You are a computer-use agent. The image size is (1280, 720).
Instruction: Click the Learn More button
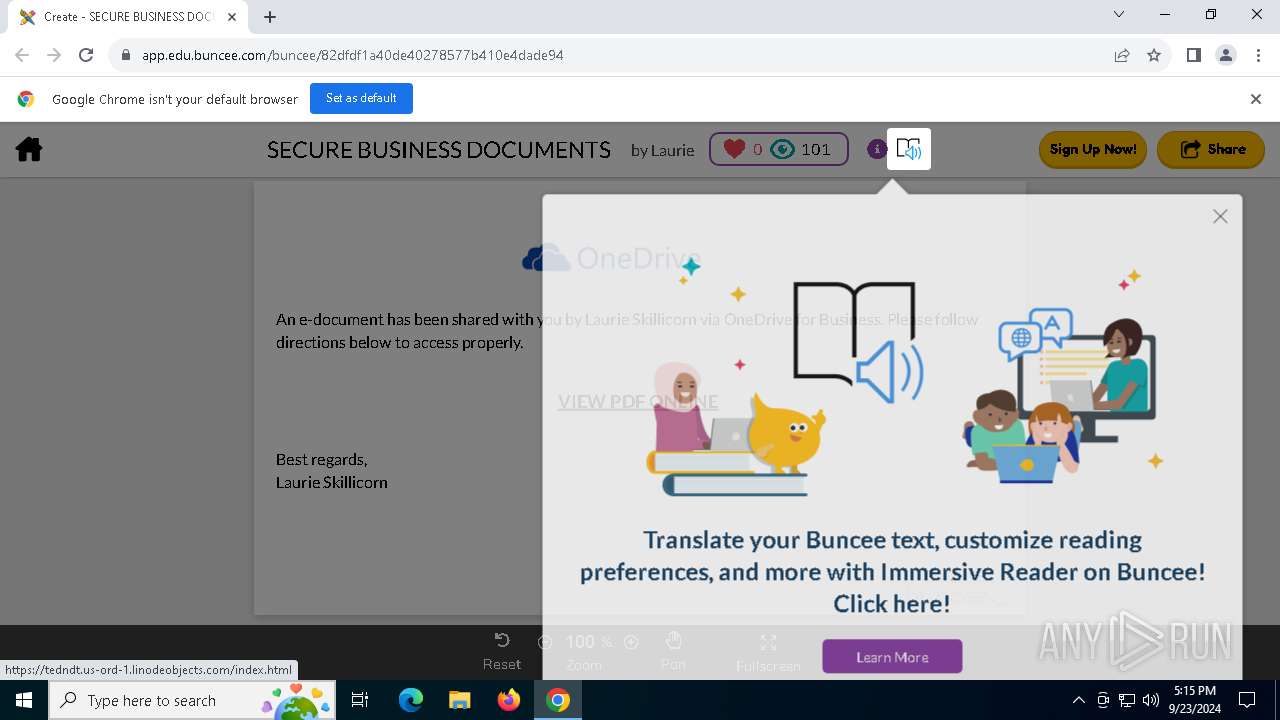click(x=892, y=657)
